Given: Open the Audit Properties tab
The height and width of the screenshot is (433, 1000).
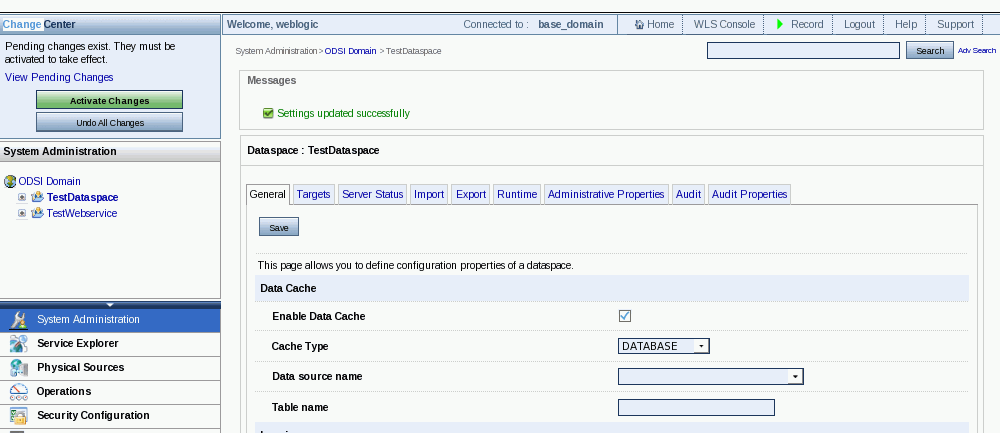Looking at the screenshot, I should point(749,194).
